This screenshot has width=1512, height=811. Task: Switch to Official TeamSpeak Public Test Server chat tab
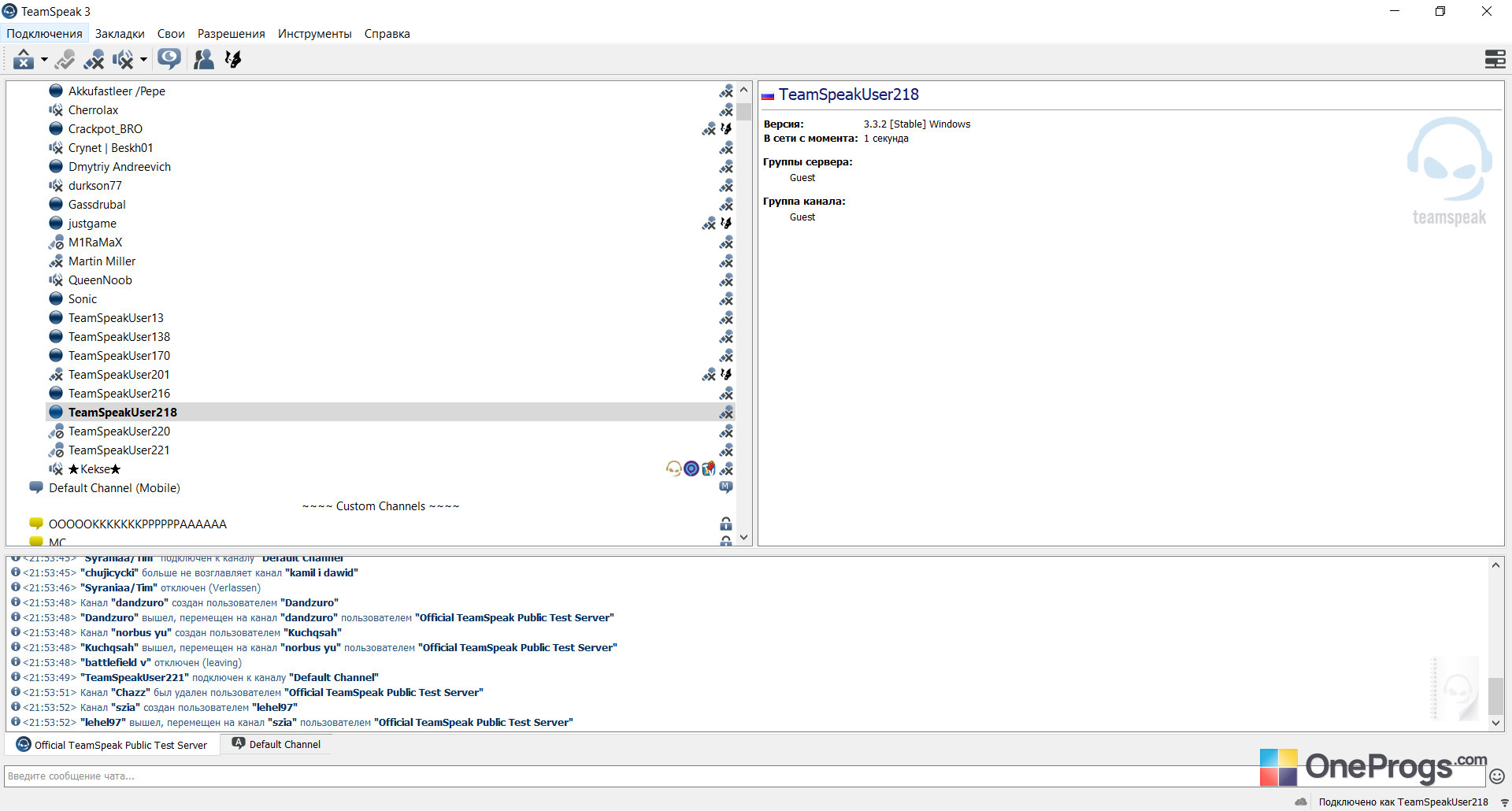[x=112, y=745]
